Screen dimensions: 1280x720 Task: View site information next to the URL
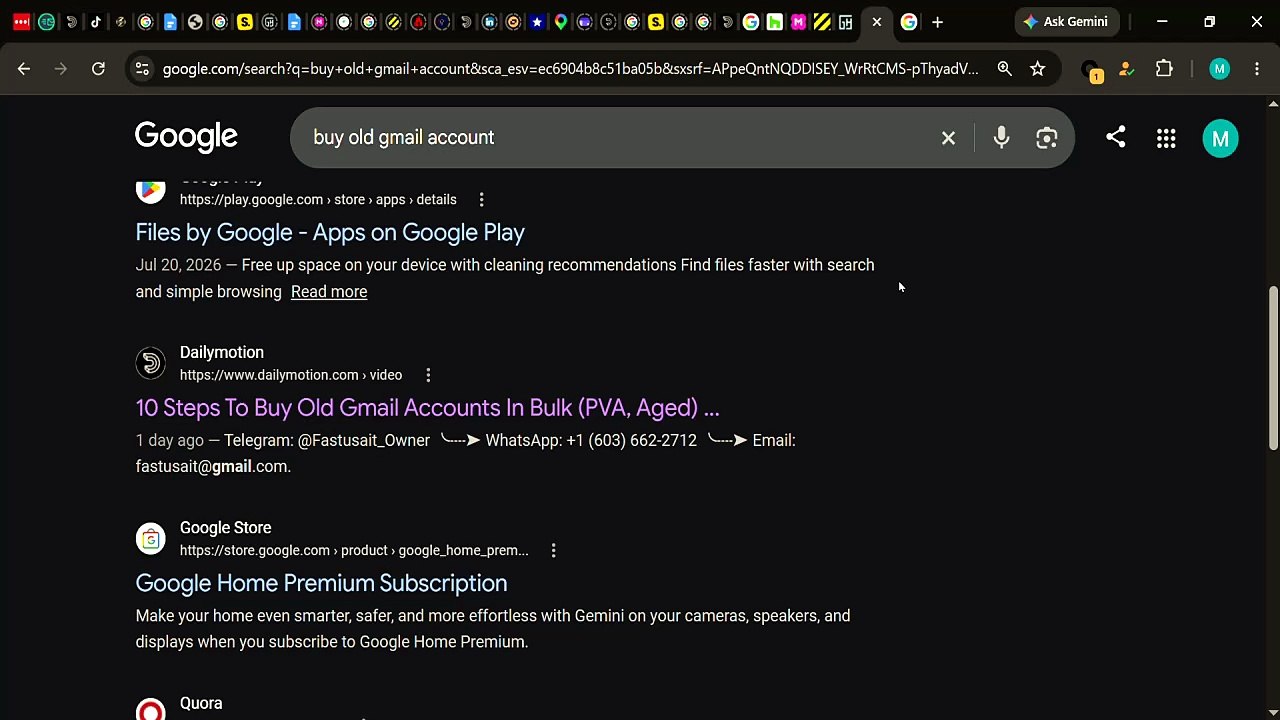[x=142, y=69]
